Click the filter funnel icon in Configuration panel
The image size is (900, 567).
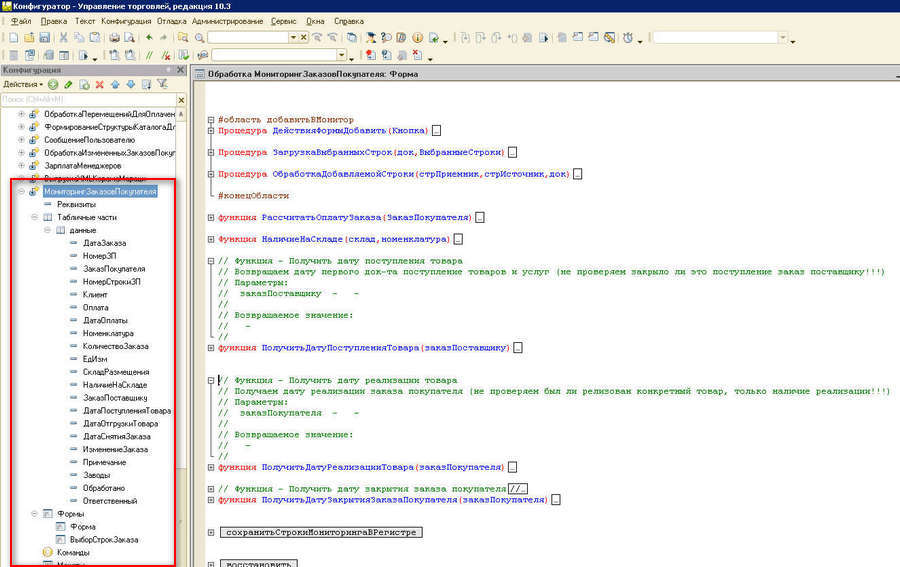coord(162,85)
